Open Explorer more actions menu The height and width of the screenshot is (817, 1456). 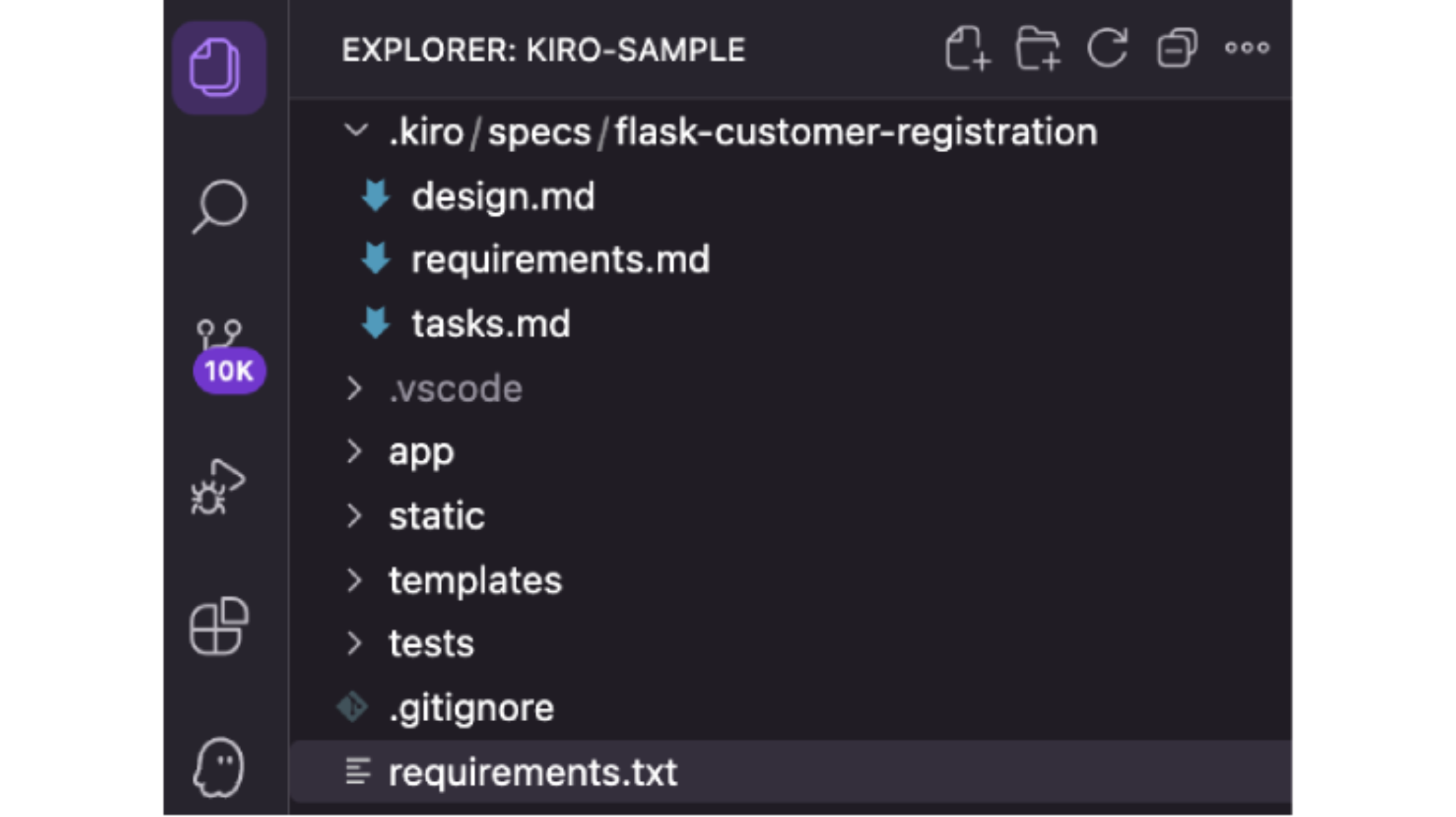pos(1247,48)
